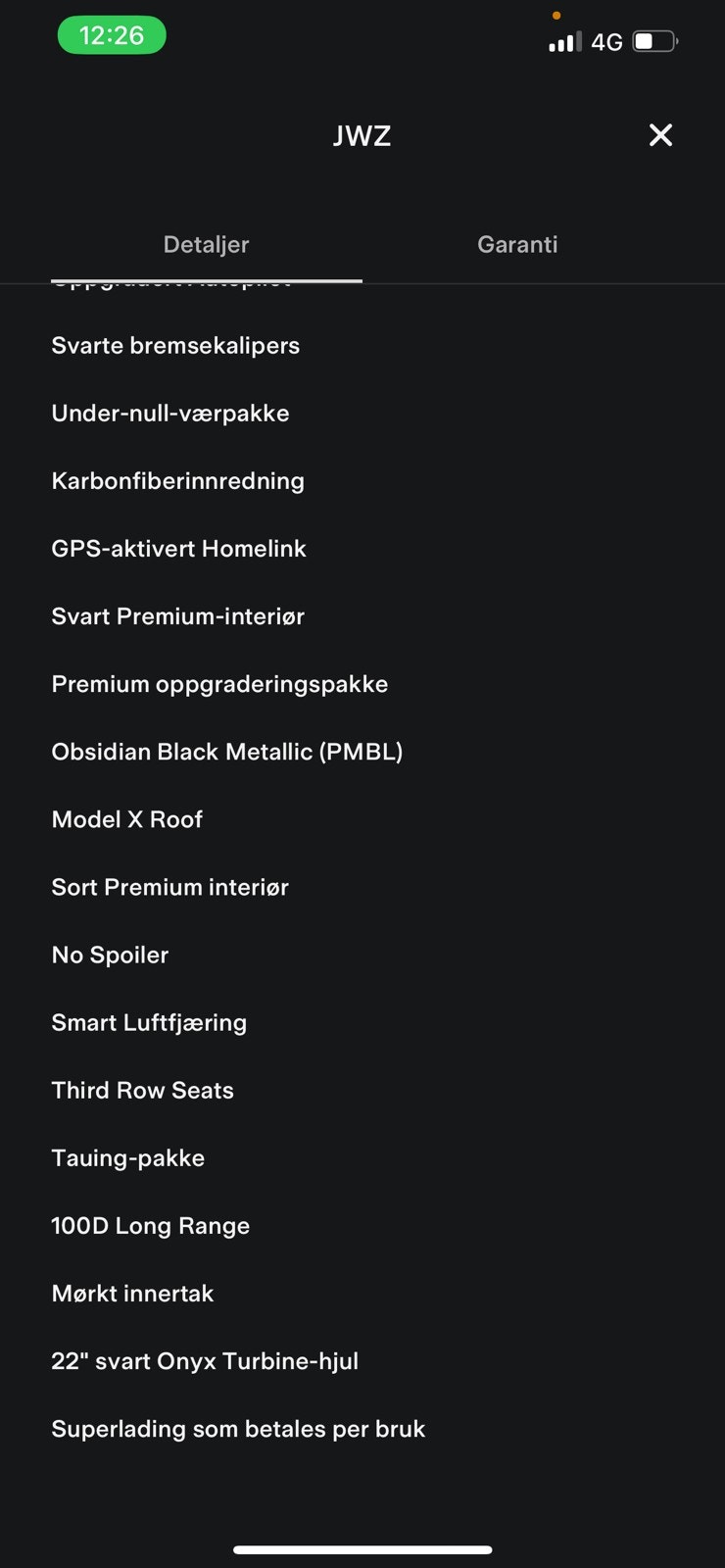The height and width of the screenshot is (1568, 725).
Task: Tap the cellular signal bars icon
Action: [x=565, y=41]
